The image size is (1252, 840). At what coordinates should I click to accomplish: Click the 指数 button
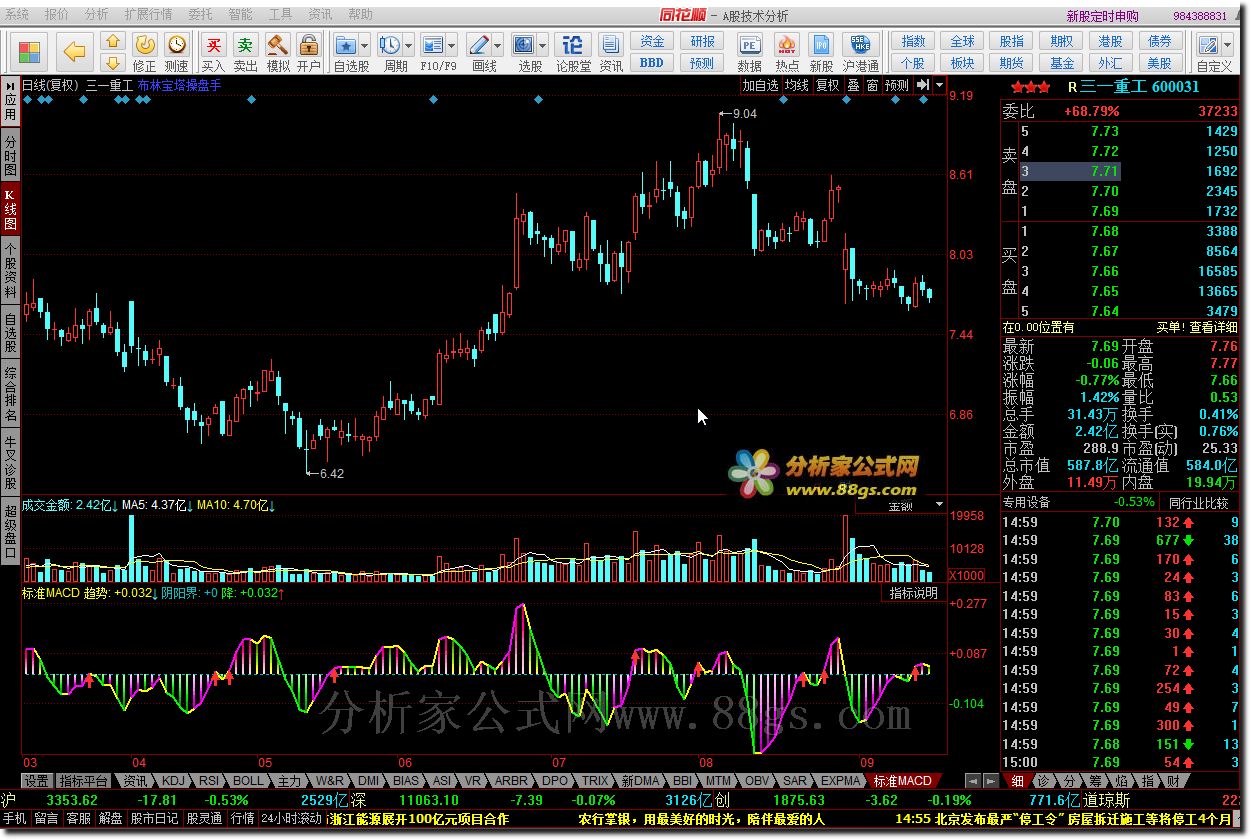pyautogui.click(x=913, y=42)
